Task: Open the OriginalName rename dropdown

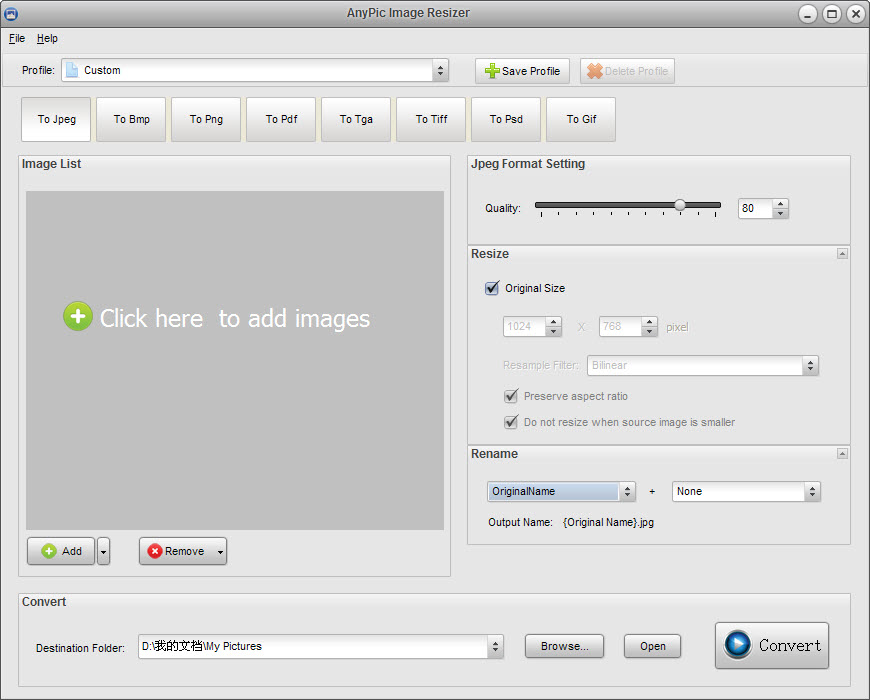Action: (x=561, y=491)
